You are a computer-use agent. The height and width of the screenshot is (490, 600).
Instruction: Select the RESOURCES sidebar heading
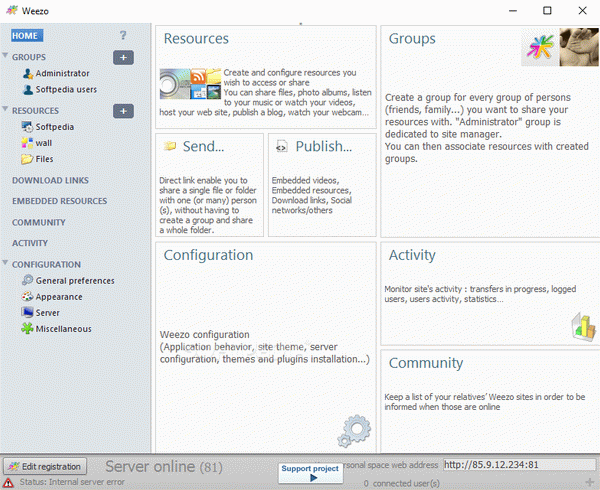[x=35, y=111]
